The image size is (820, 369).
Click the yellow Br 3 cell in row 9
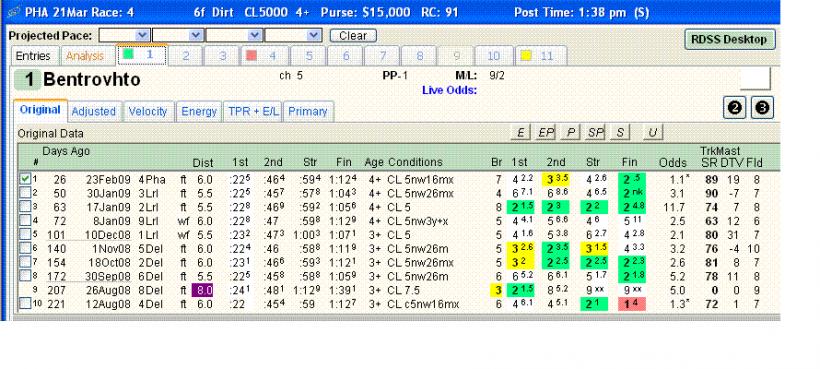tap(497, 290)
